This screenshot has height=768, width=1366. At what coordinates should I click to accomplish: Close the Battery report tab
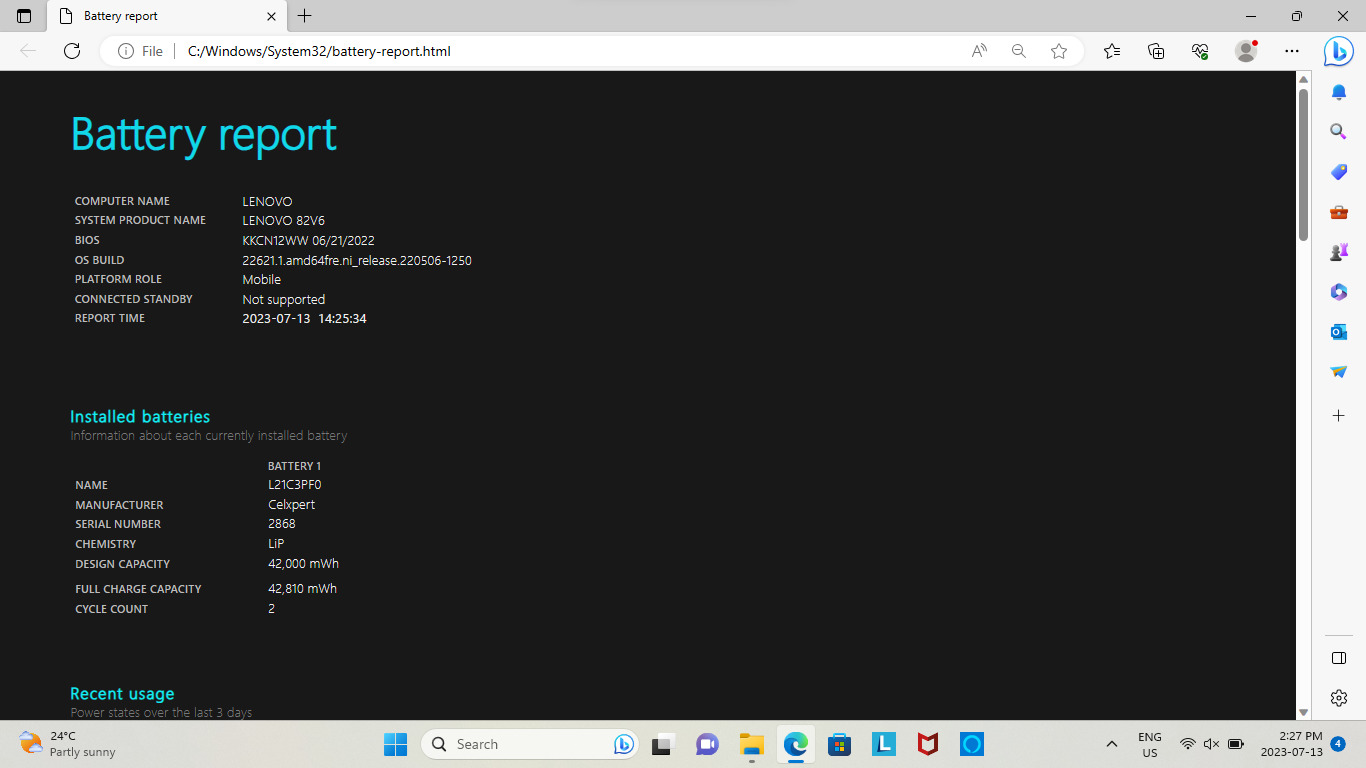coord(271,16)
